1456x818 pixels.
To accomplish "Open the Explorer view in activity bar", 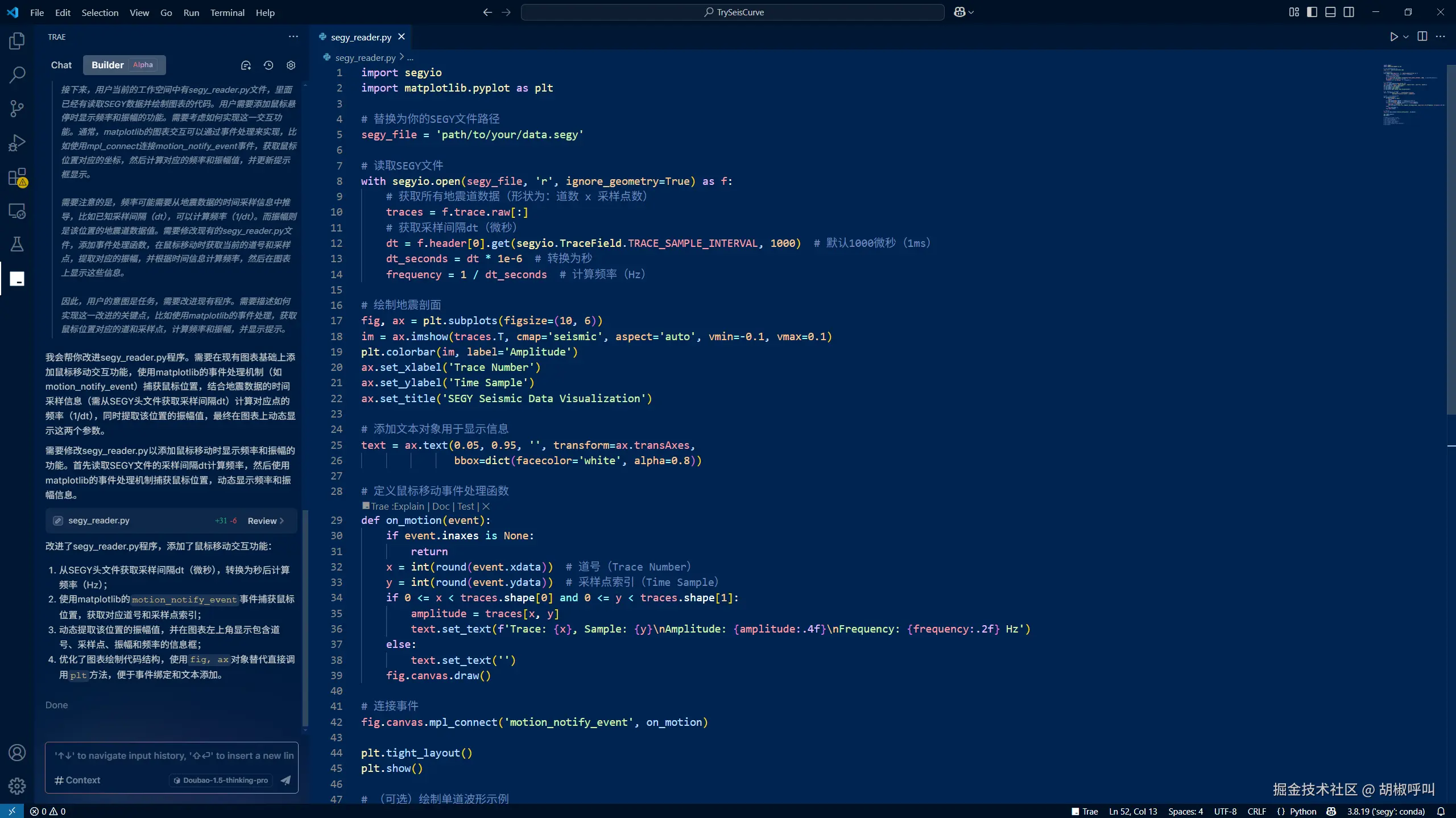I will [17, 41].
